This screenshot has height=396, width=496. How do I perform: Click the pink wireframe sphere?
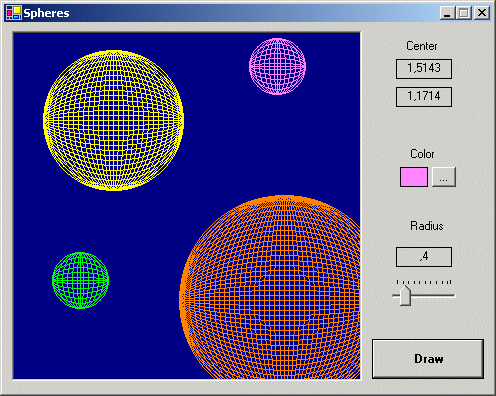(x=277, y=66)
